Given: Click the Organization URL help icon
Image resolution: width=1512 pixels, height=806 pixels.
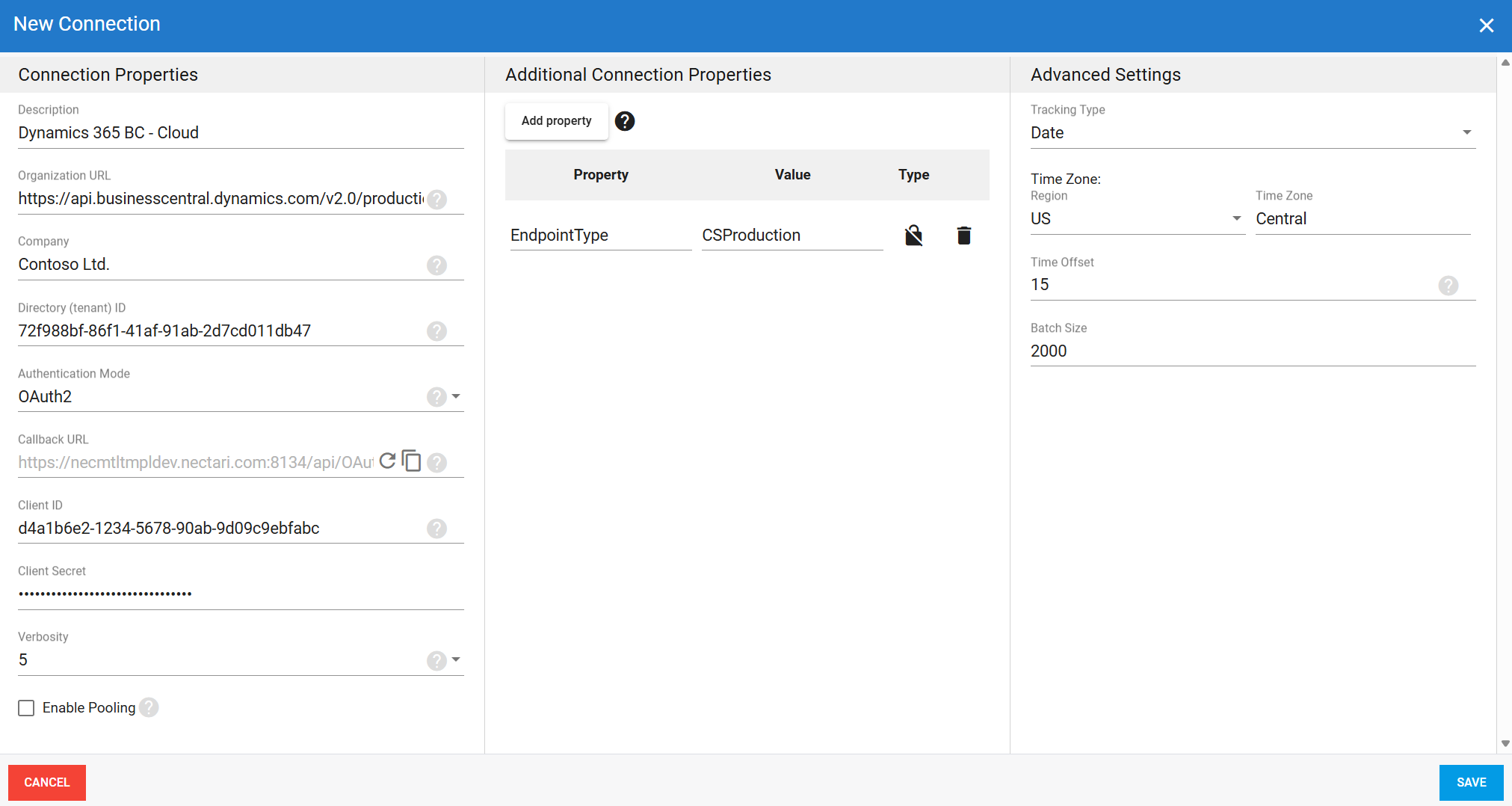Looking at the screenshot, I should (437, 200).
